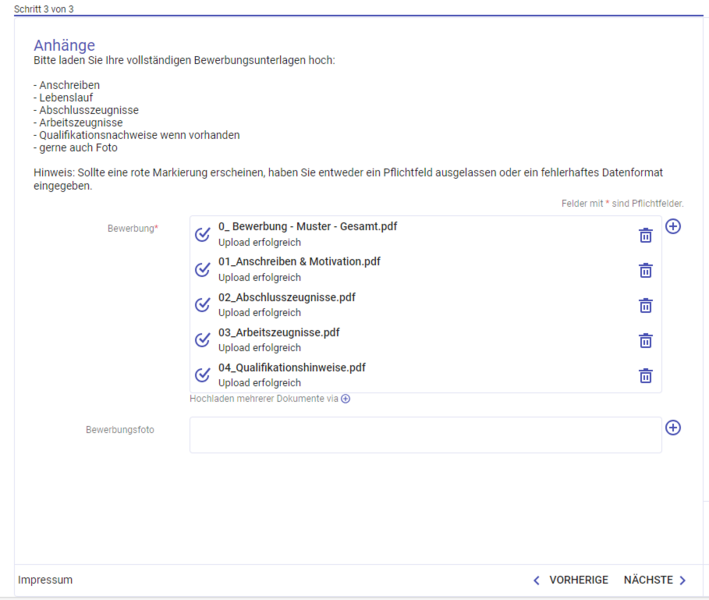This screenshot has height=600, width=709.
Task: Click the 'Hochladen mehrerer Dokumente via' hint
Action: click(264, 399)
